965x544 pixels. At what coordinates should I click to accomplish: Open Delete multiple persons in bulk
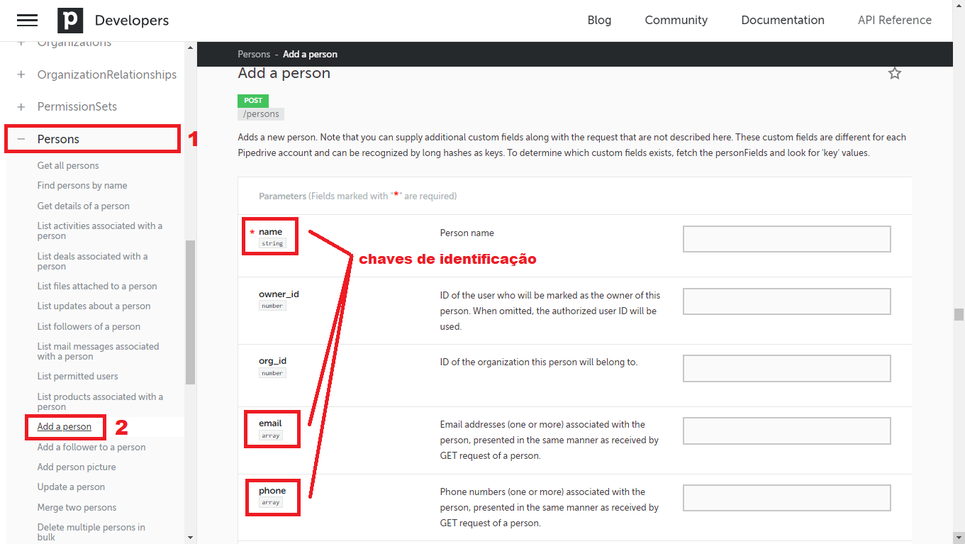91,532
